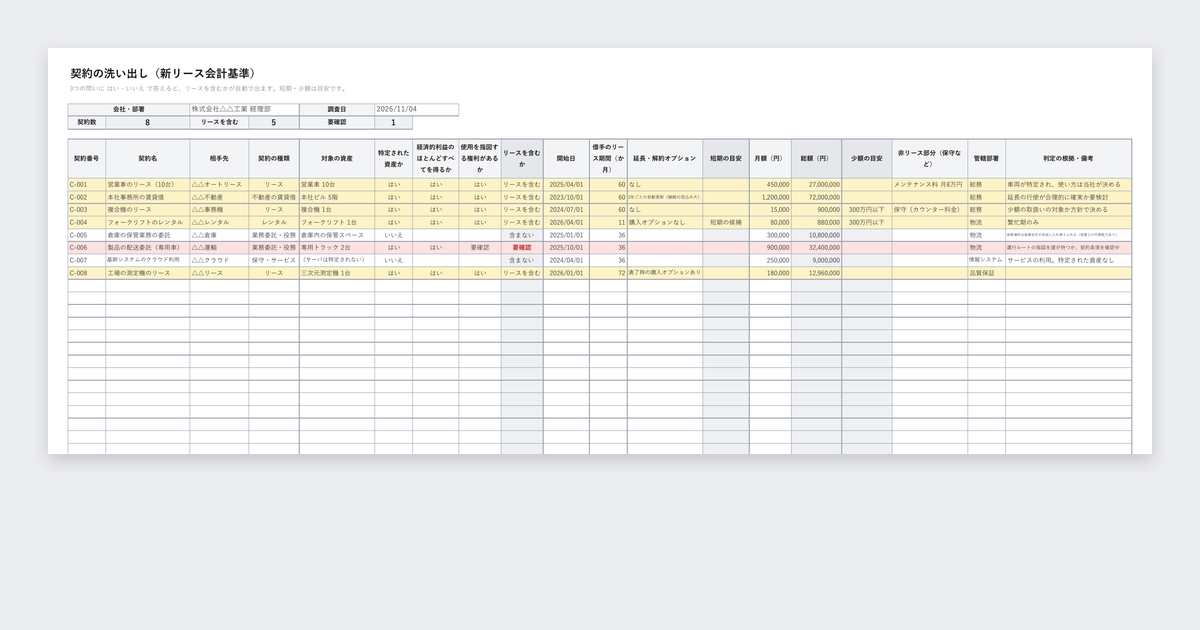Screen dimensions: 1200x630
Task: Click the '相手先' column header
Action: [219, 158]
